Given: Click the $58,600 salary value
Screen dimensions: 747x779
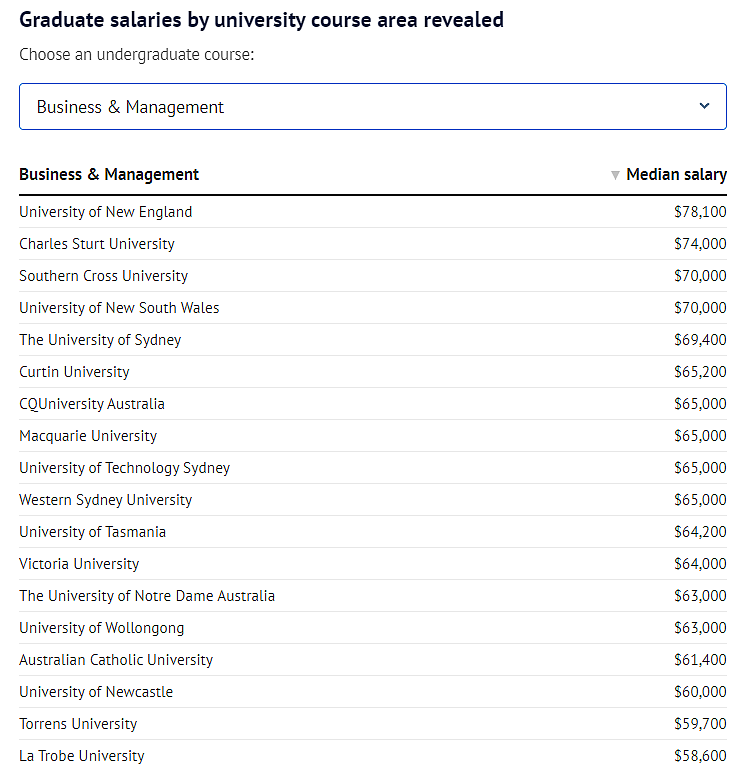Looking at the screenshot, I should (x=700, y=756).
